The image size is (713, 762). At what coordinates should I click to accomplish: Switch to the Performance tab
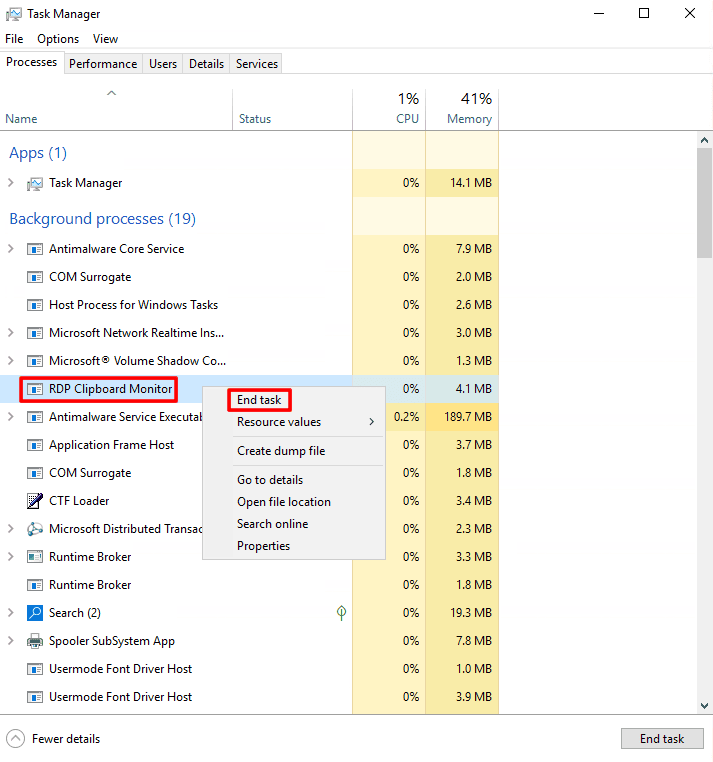103,63
